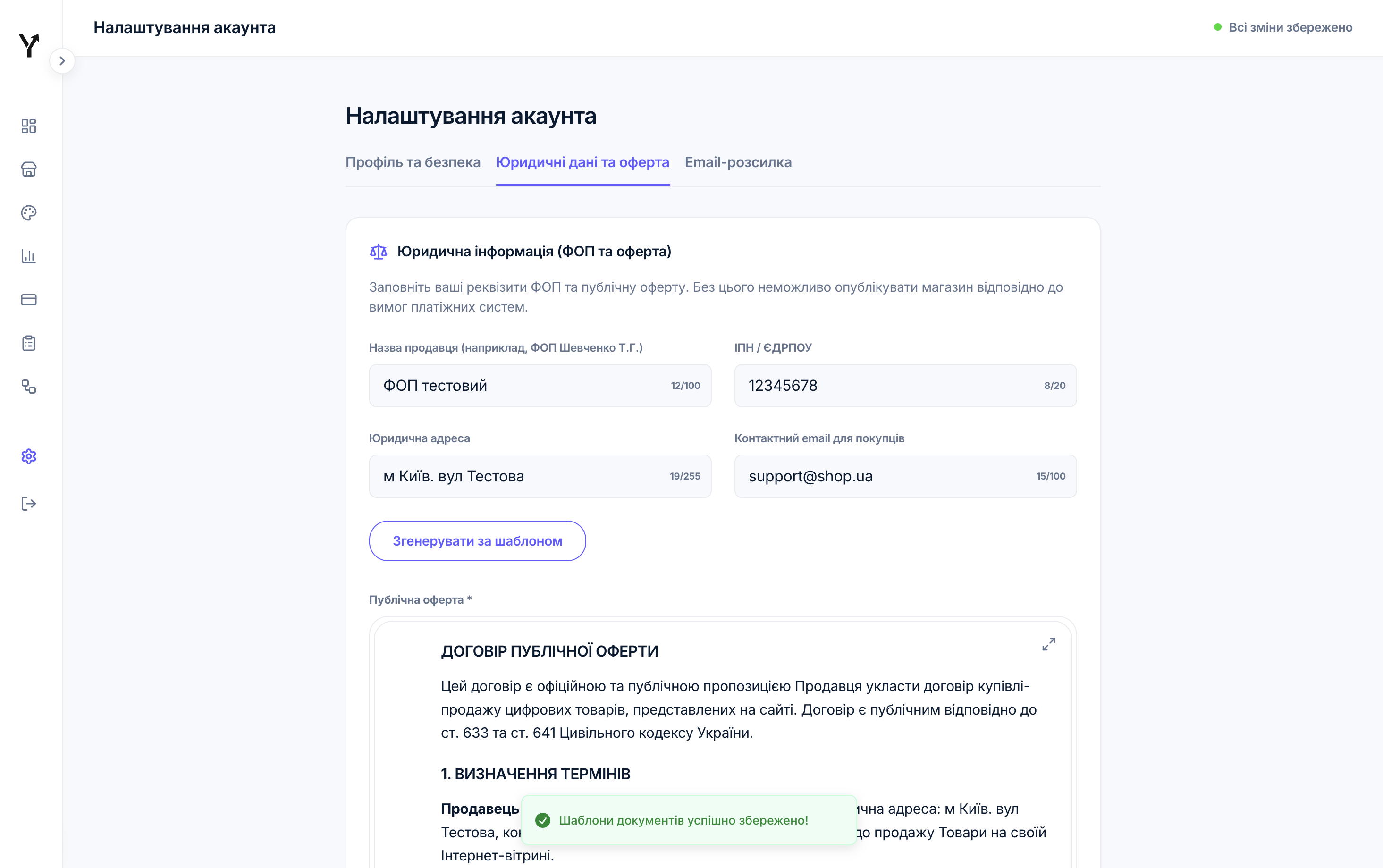Open the analytics bar chart icon
The width and height of the screenshot is (1383, 868).
(x=29, y=256)
